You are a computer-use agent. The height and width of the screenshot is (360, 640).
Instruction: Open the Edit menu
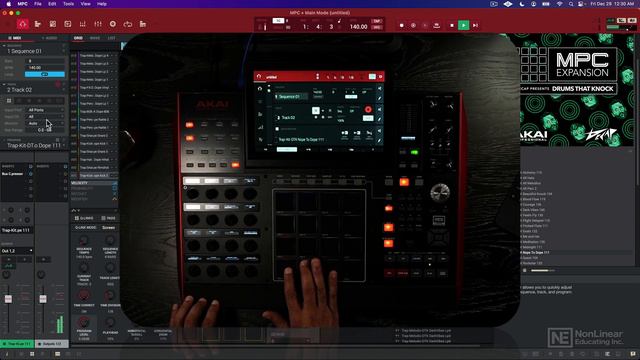(x=52, y=4)
